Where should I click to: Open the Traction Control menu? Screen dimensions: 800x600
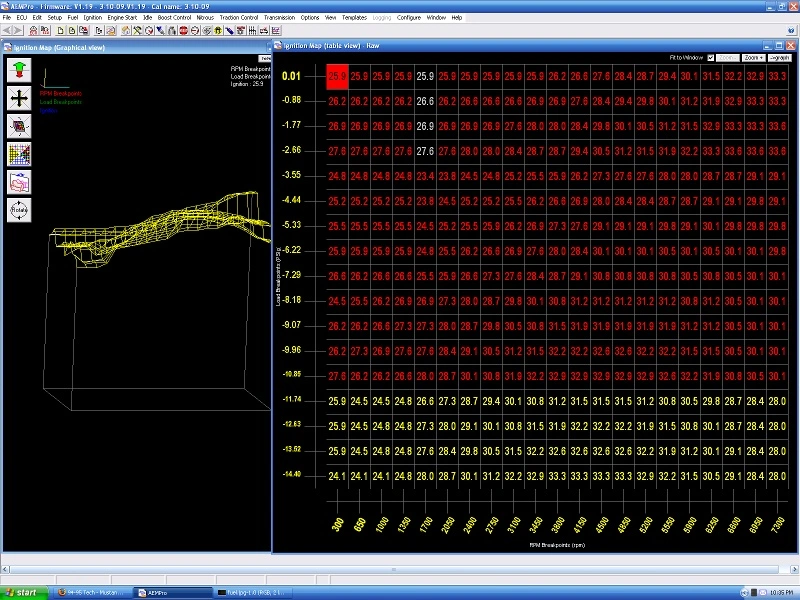pyautogui.click(x=239, y=17)
